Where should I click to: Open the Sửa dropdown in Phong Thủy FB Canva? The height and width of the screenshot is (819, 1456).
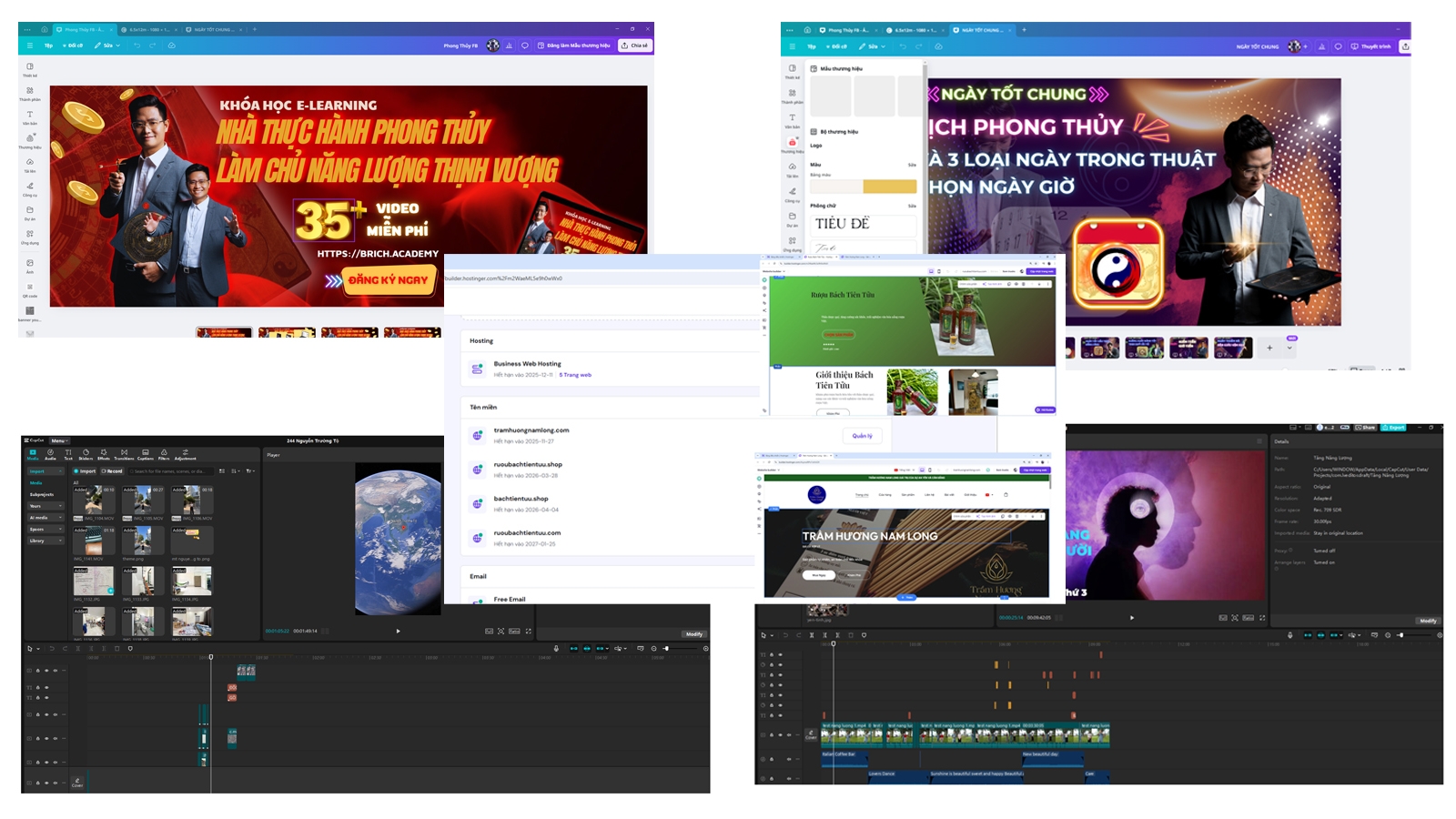pos(107,45)
